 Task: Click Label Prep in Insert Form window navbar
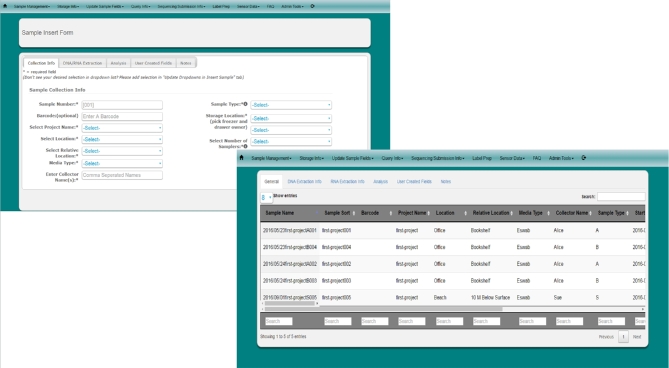[x=221, y=6]
